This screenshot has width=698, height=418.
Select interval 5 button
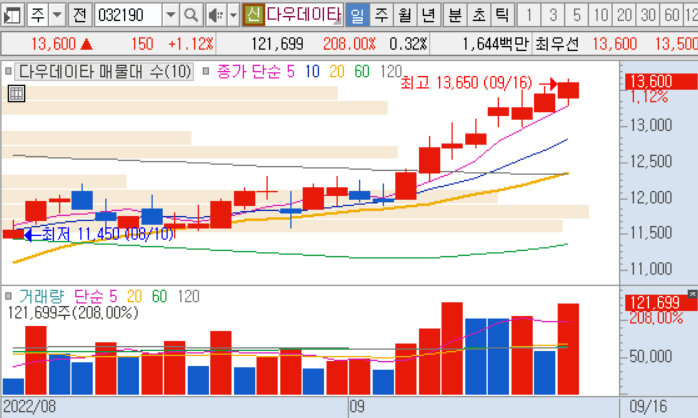[x=577, y=15]
